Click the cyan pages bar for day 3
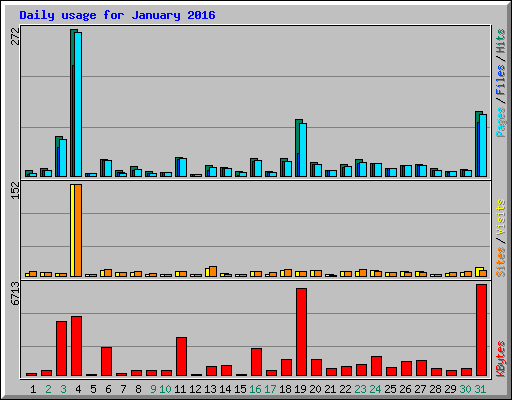The width and height of the screenshot is (512, 400). (x=63, y=158)
